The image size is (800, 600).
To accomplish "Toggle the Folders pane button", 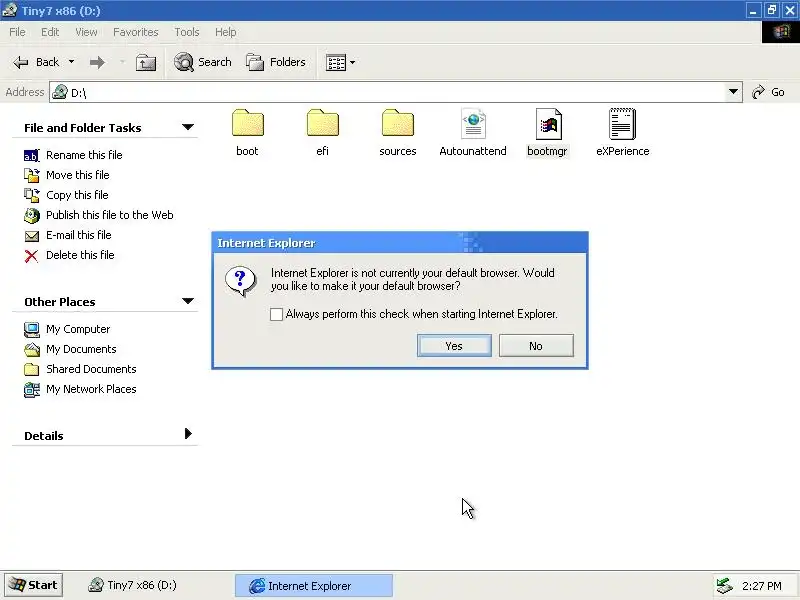I will (x=276, y=62).
